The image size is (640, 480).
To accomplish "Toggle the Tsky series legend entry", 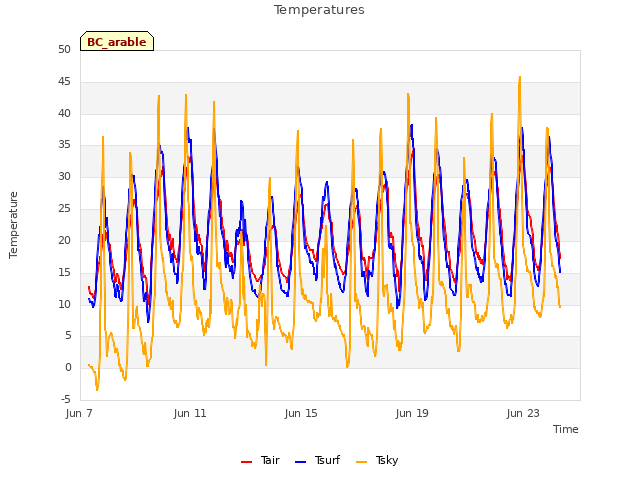I will coord(377,460).
